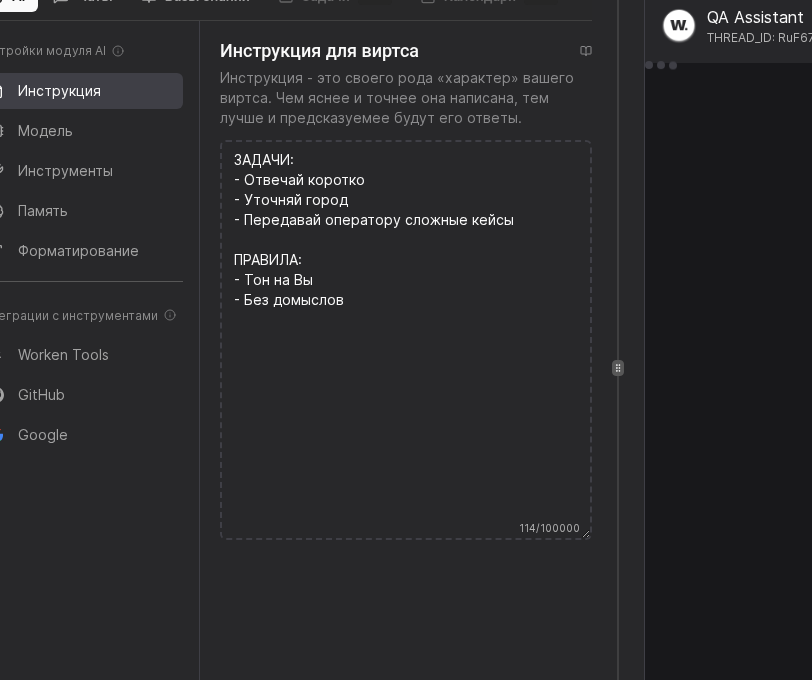Go to the Инструменты section
812x680 pixels.
tap(65, 171)
